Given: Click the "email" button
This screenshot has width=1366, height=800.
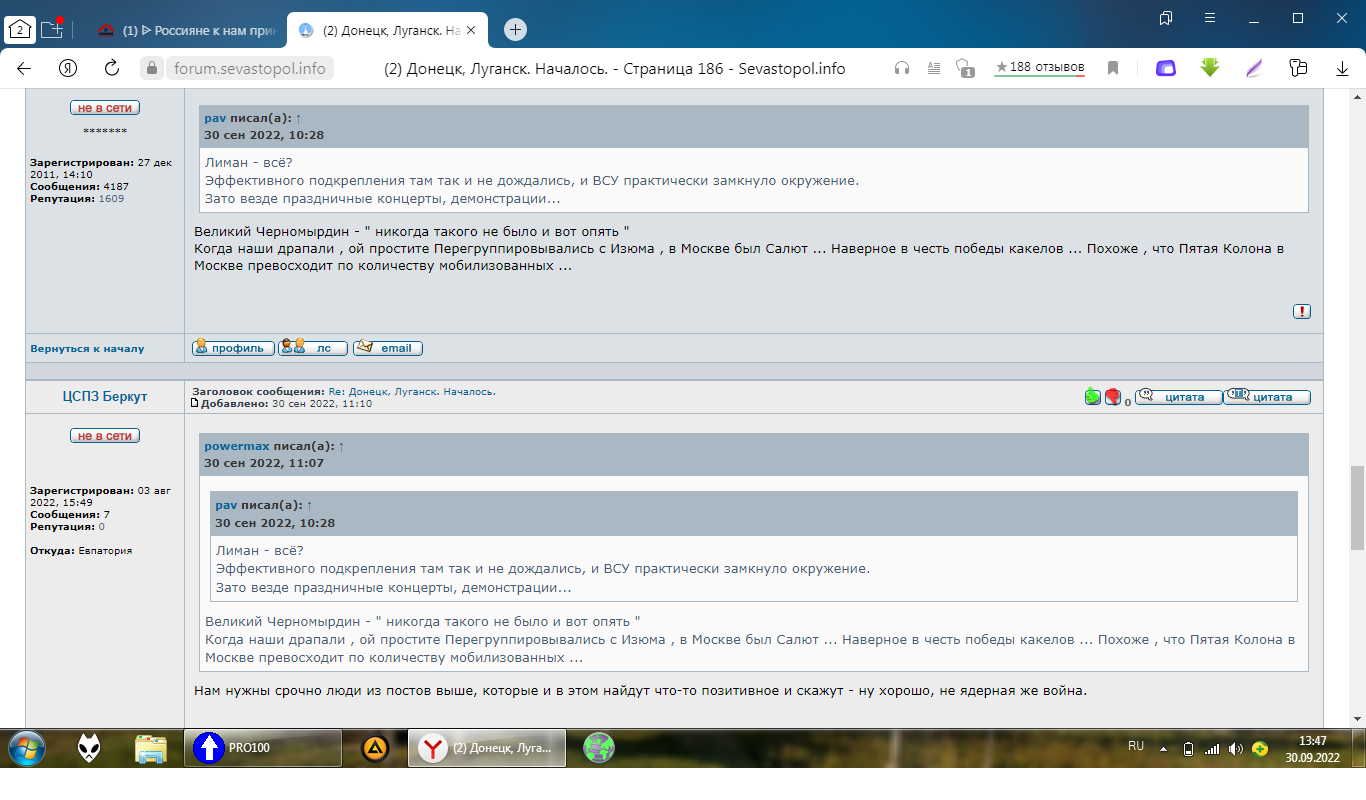Looking at the screenshot, I should (388, 348).
